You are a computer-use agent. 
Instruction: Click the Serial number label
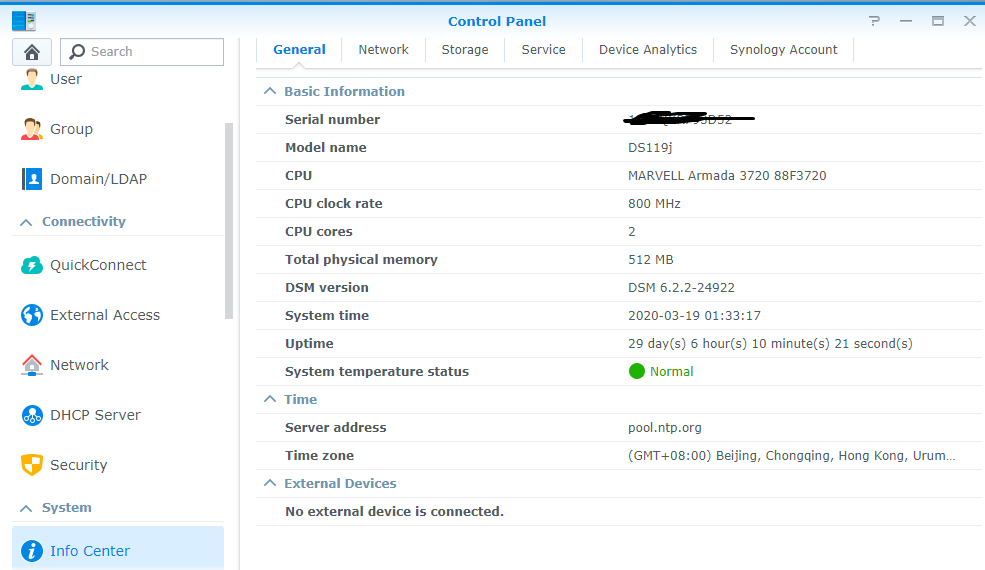(x=332, y=119)
